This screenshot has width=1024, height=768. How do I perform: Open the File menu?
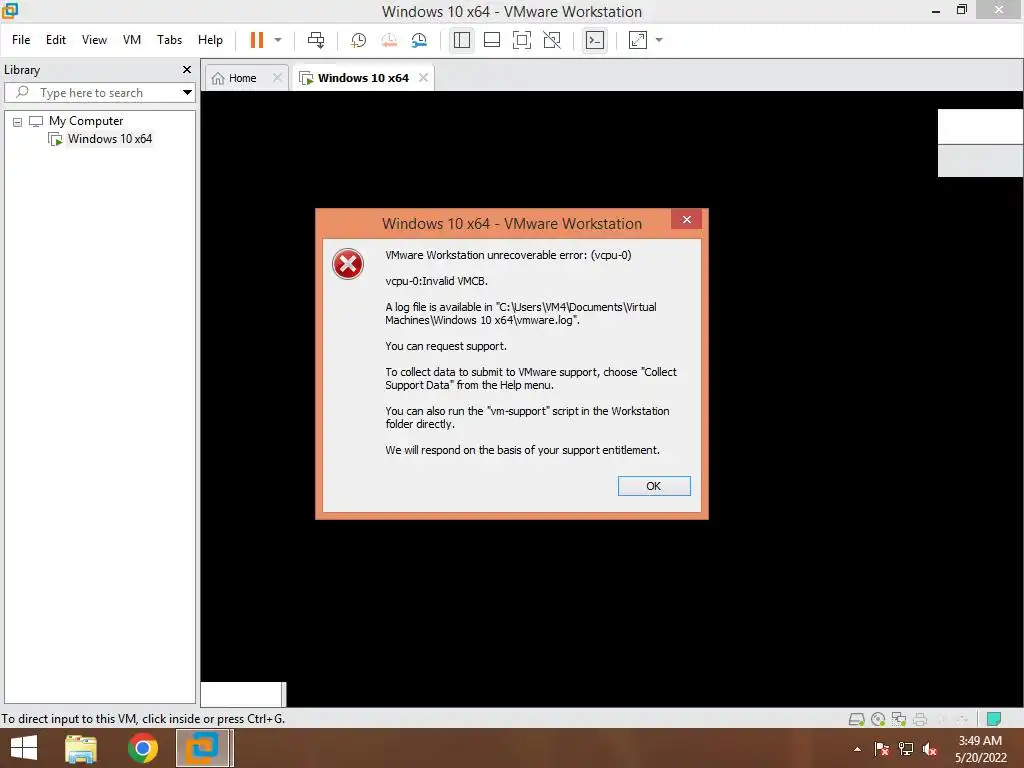tap(21, 40)
